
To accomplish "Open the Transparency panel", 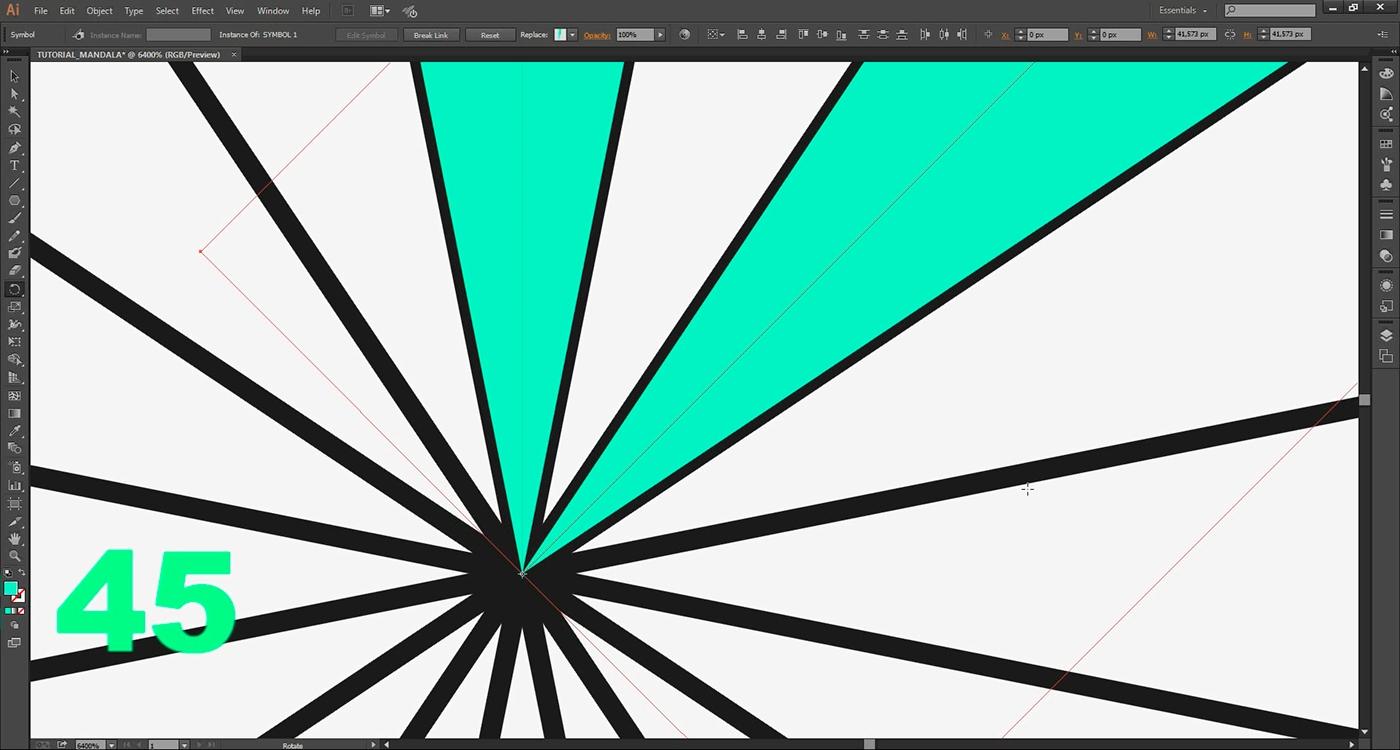I will (x=1386, y=256).
